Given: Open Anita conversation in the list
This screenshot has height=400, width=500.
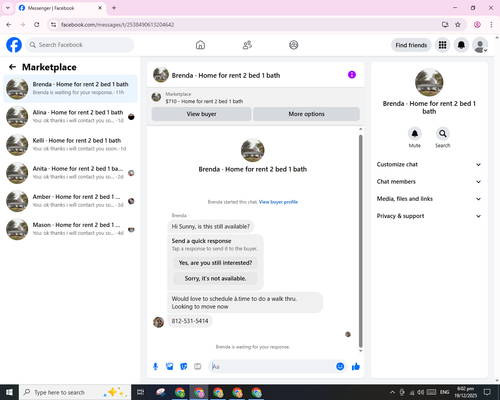Looking at the screenshot, I should 70,173.
